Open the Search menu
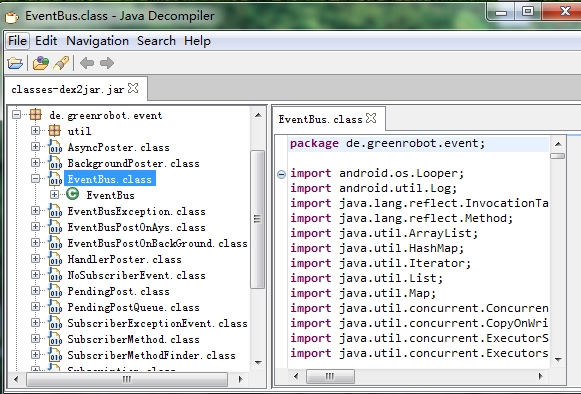The width and height of the screenshot is (581, 394). [x=156, y=40]
